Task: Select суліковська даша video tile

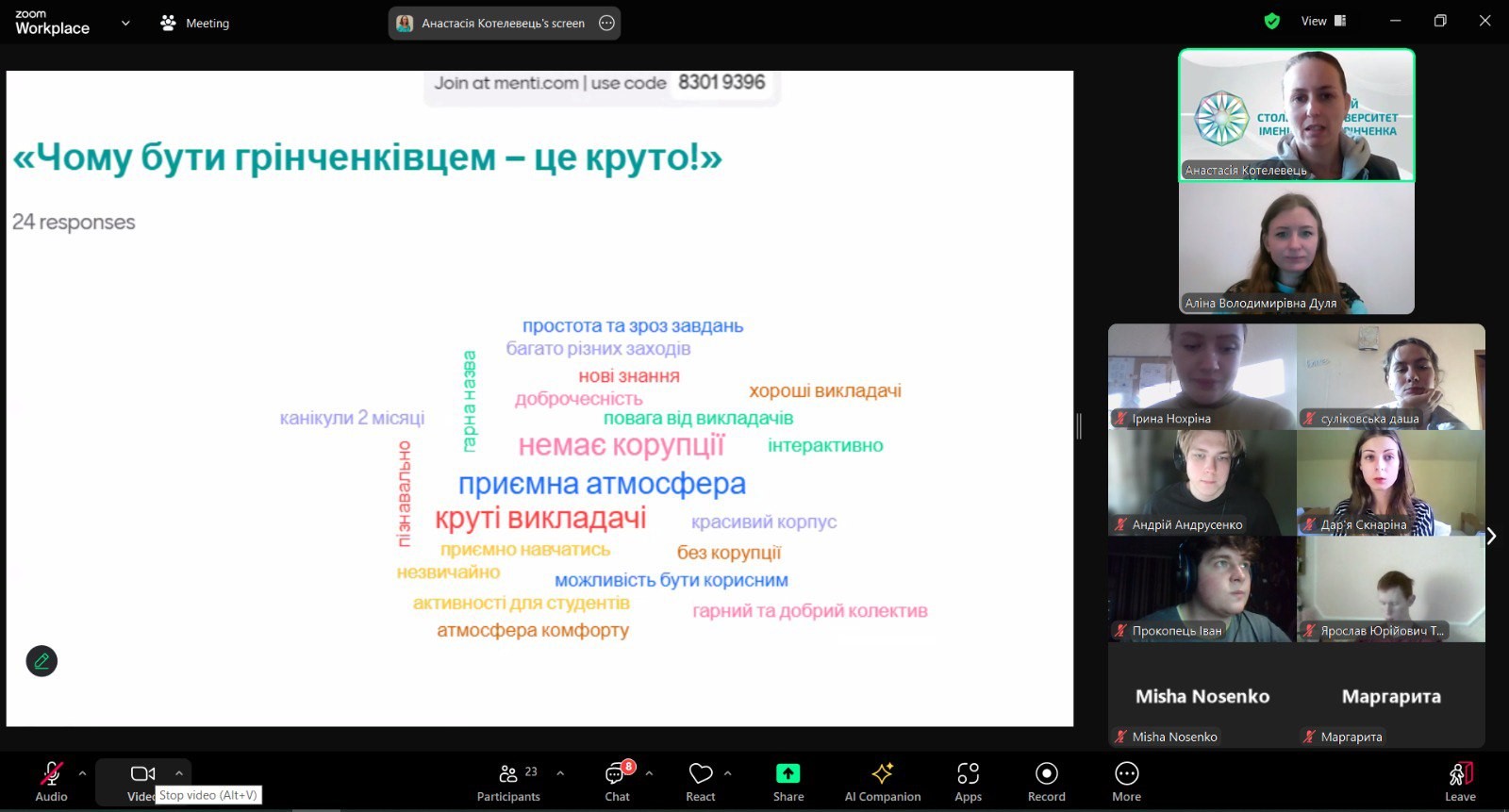Action: click(1391, 376)
